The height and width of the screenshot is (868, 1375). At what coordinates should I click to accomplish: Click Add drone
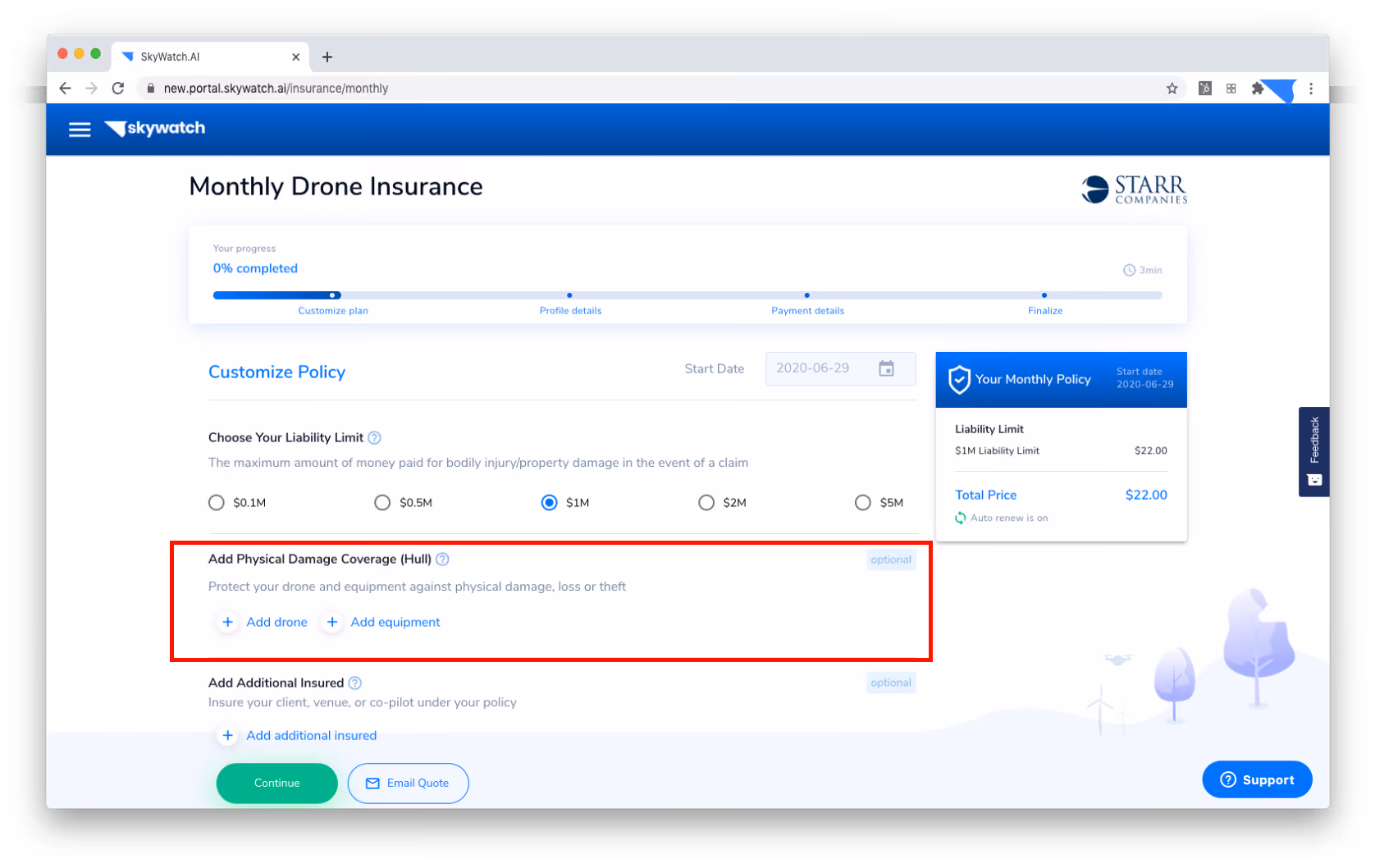(263, 623)
